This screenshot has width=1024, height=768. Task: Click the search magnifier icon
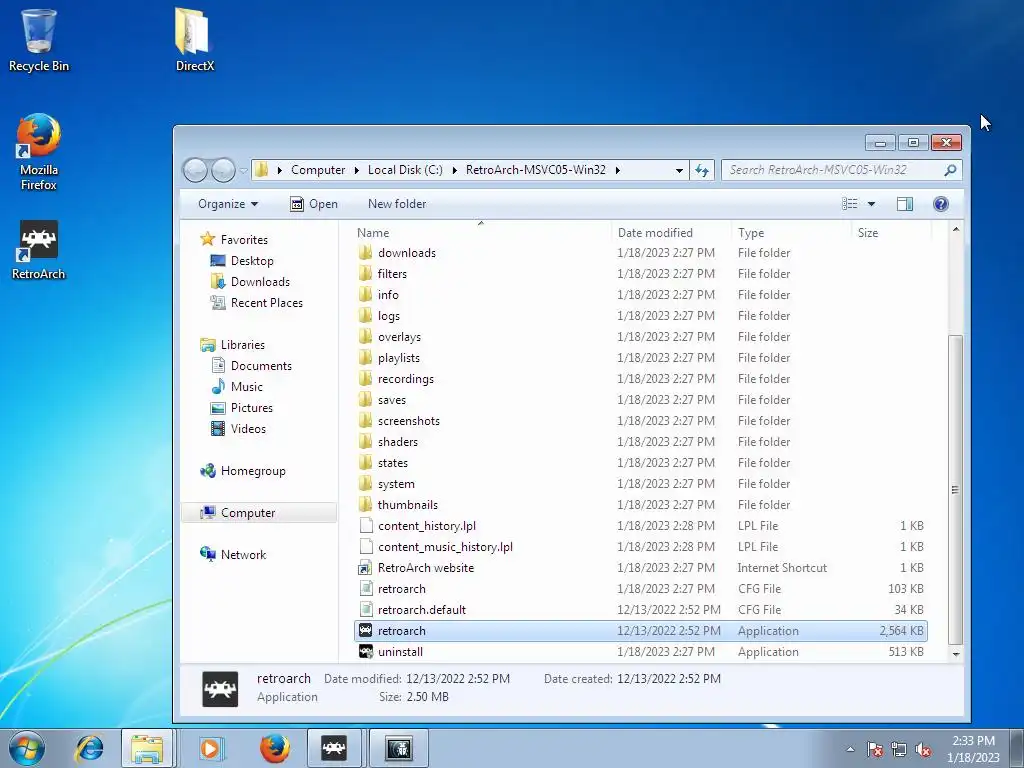pos(951,170)
